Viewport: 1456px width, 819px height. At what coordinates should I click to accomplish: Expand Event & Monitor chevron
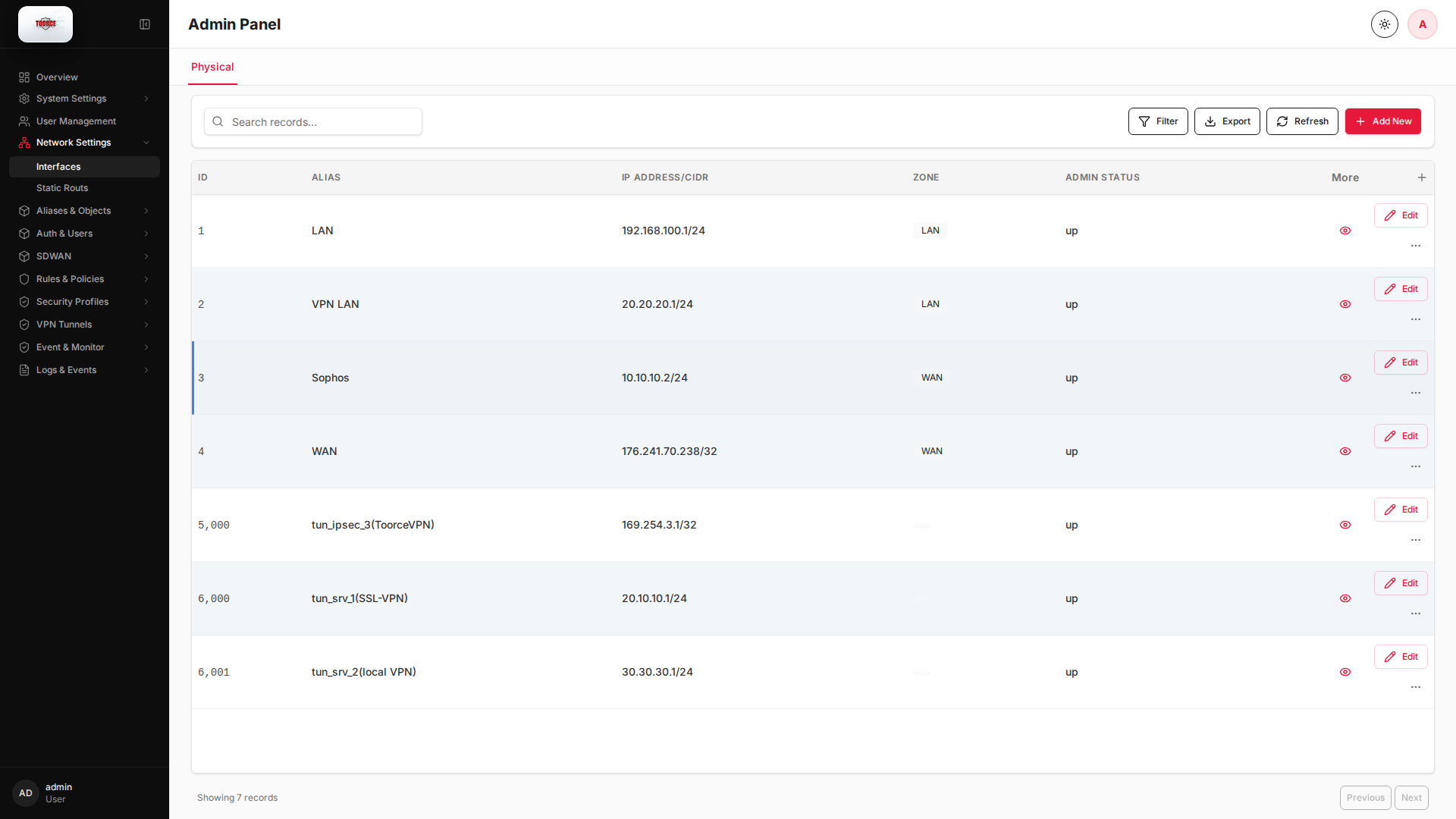[146, 347]
